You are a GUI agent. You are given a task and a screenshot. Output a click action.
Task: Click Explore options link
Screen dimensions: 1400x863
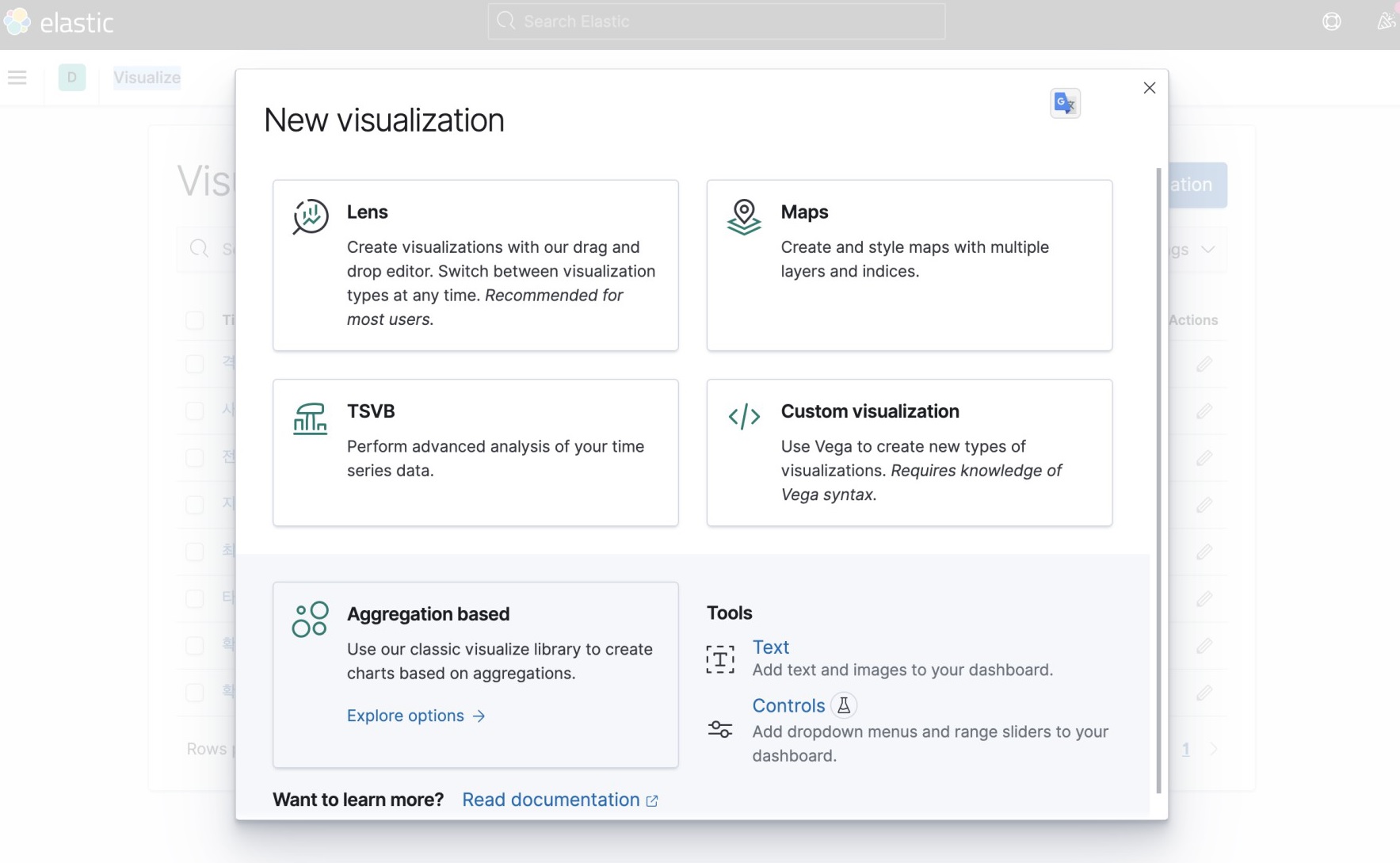(x=416, y=716)
